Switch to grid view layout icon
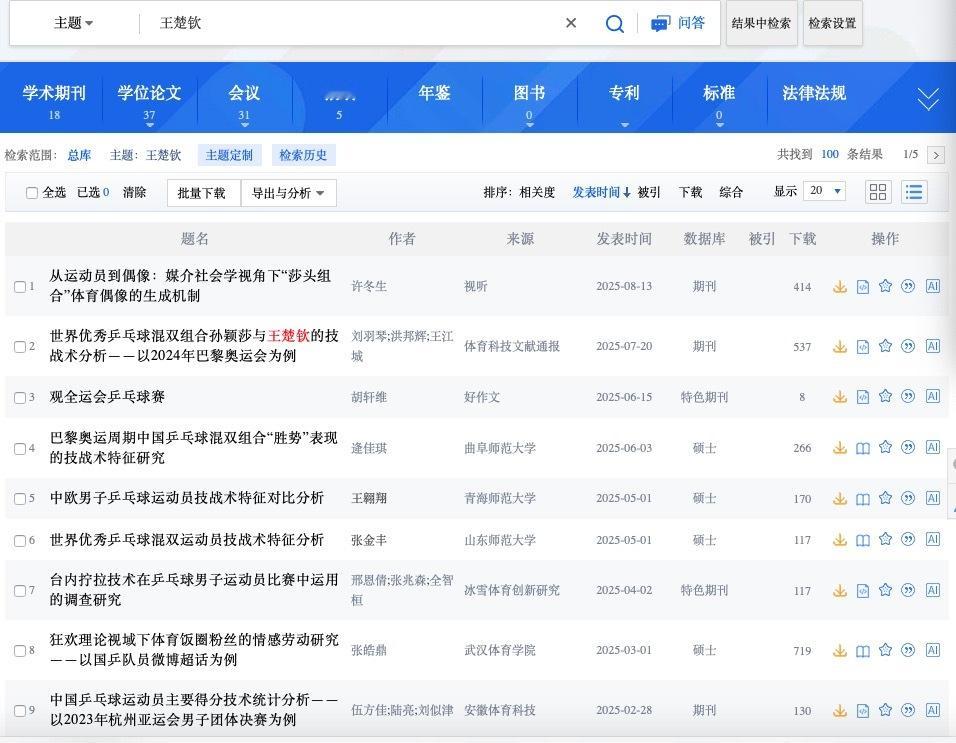This screenshot has height=743, width=956. click(878, 192)
